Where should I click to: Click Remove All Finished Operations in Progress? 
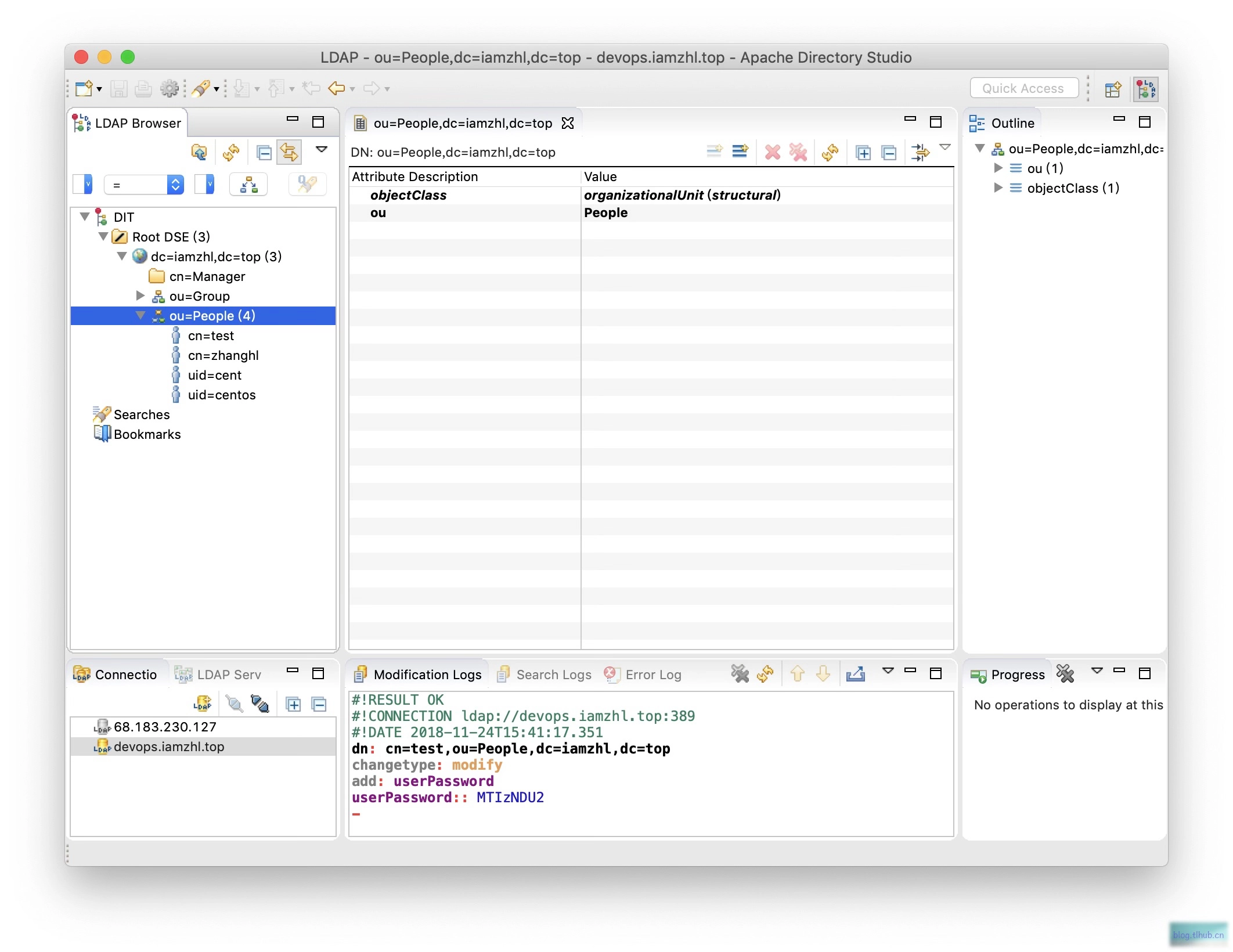1065,674
